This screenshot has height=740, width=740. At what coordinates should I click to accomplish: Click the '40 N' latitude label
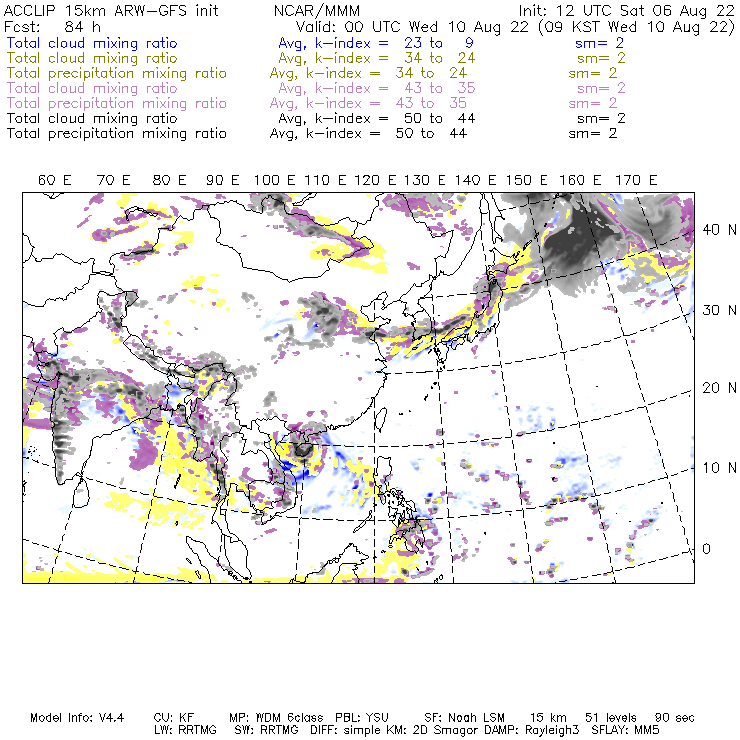[x=719, y=230]
